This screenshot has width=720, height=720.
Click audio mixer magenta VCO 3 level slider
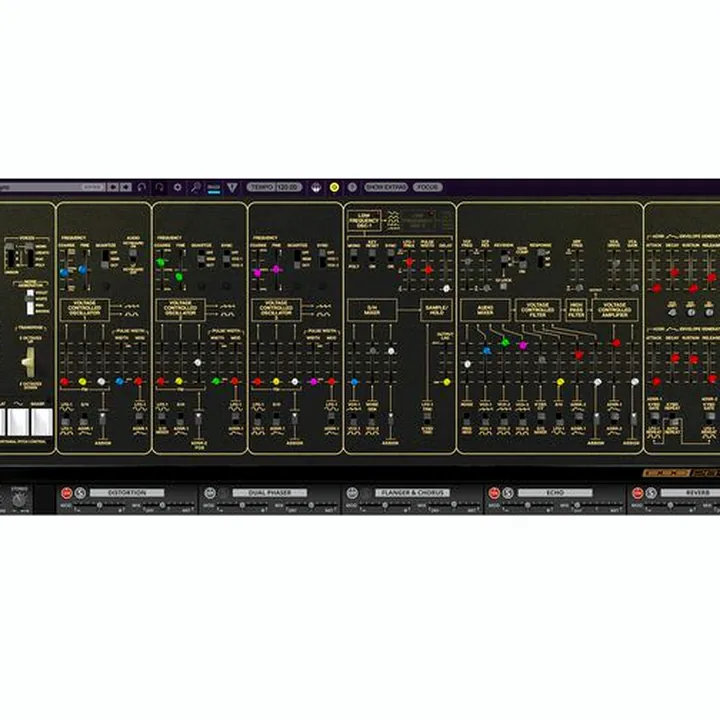point(523,345)
